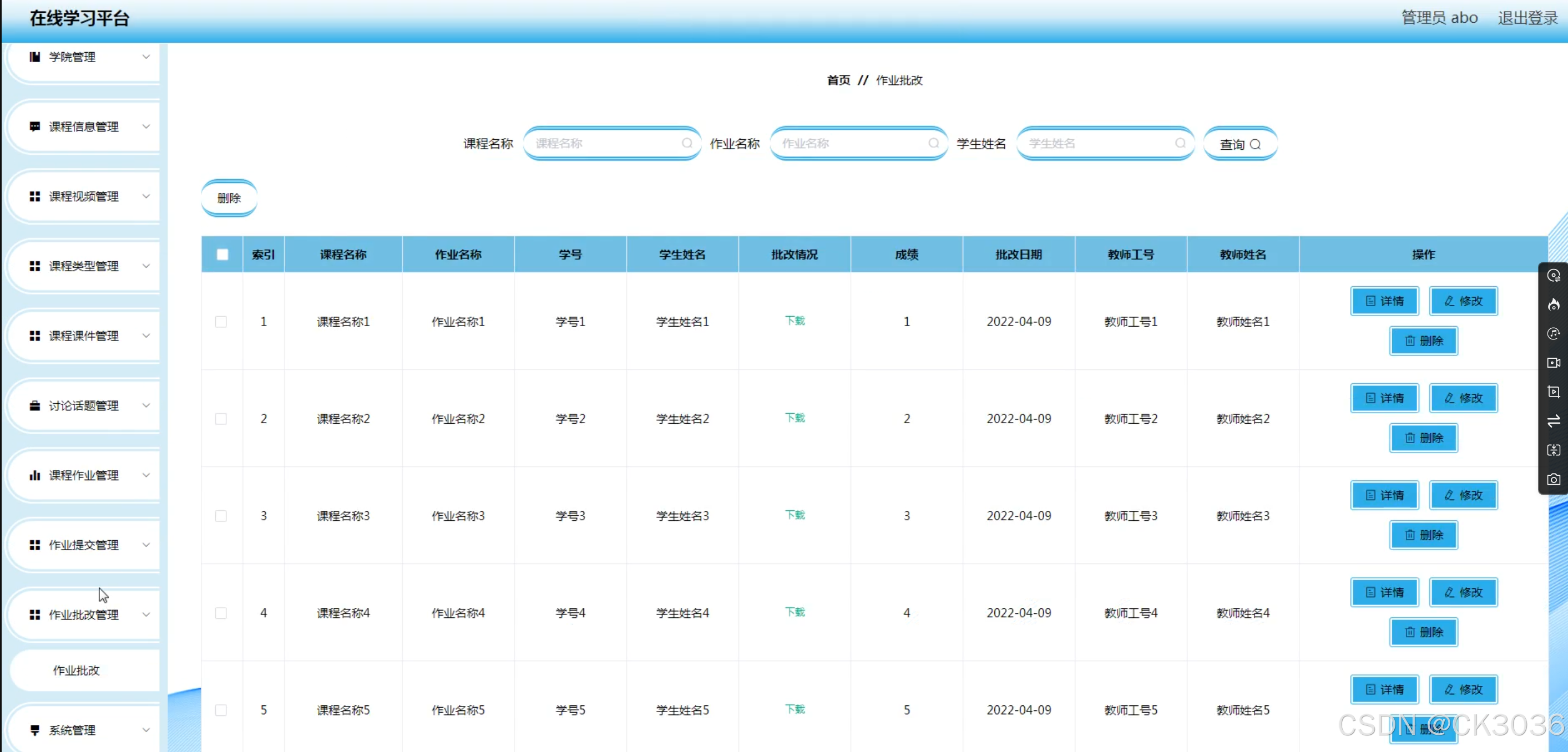Check the checkbox for row 1
Image resolution: width=1568 pixels, height=752 pixels.
[x=221, y=321]
